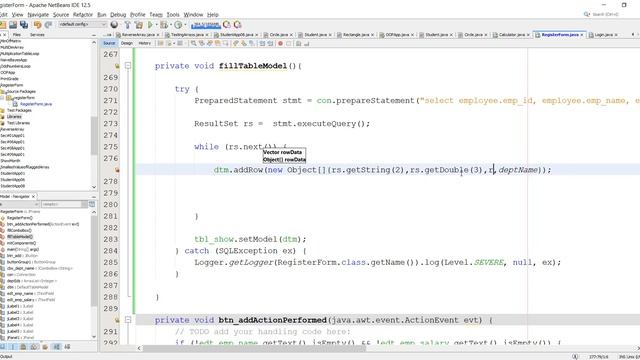Image resolution: width=640 pixels, height=360 pixels.
Task: Switch to the Calculator.java tab
Action: pyautogui.click(x=511, y=35)
